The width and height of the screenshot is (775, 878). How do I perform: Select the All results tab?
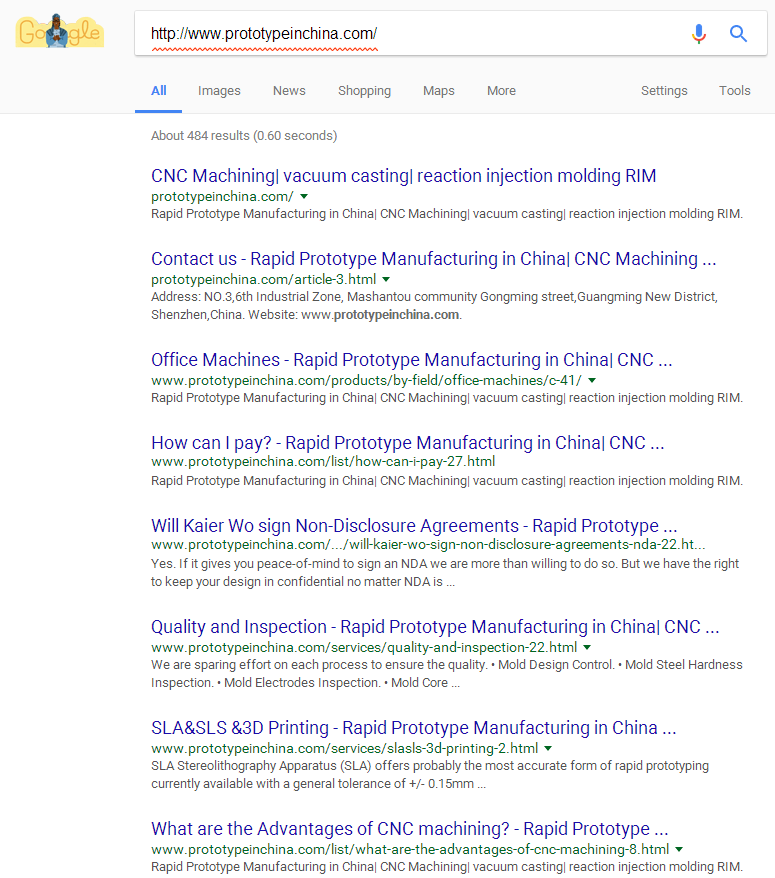pos(158,91)
